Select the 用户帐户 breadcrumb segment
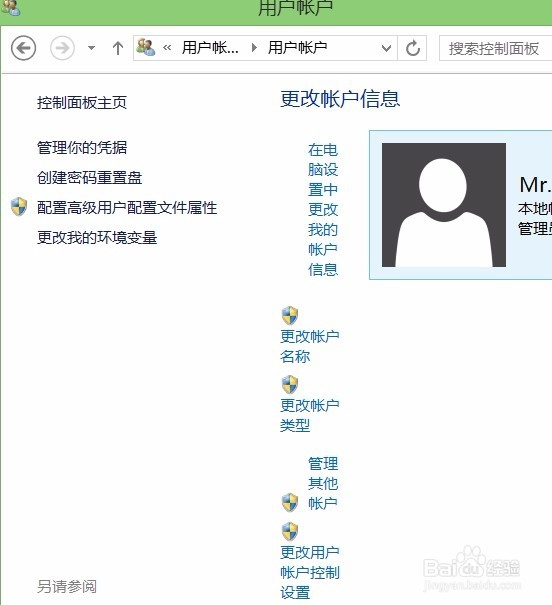 [297, 48]
